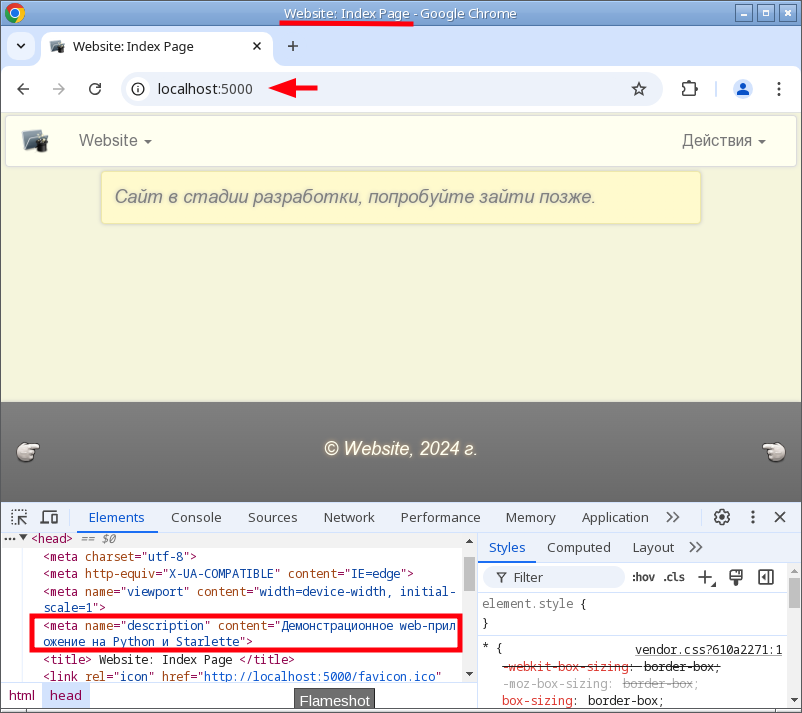Focus the styles Filter field
The height and width of the screenshot is (713, 802).
[554, 577]
